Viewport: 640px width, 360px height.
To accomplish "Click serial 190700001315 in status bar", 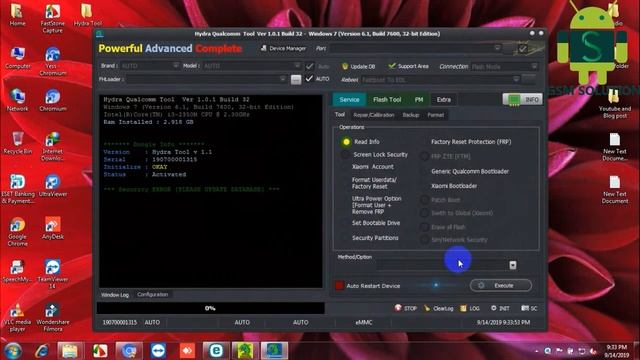I will [x=120, y=322].
